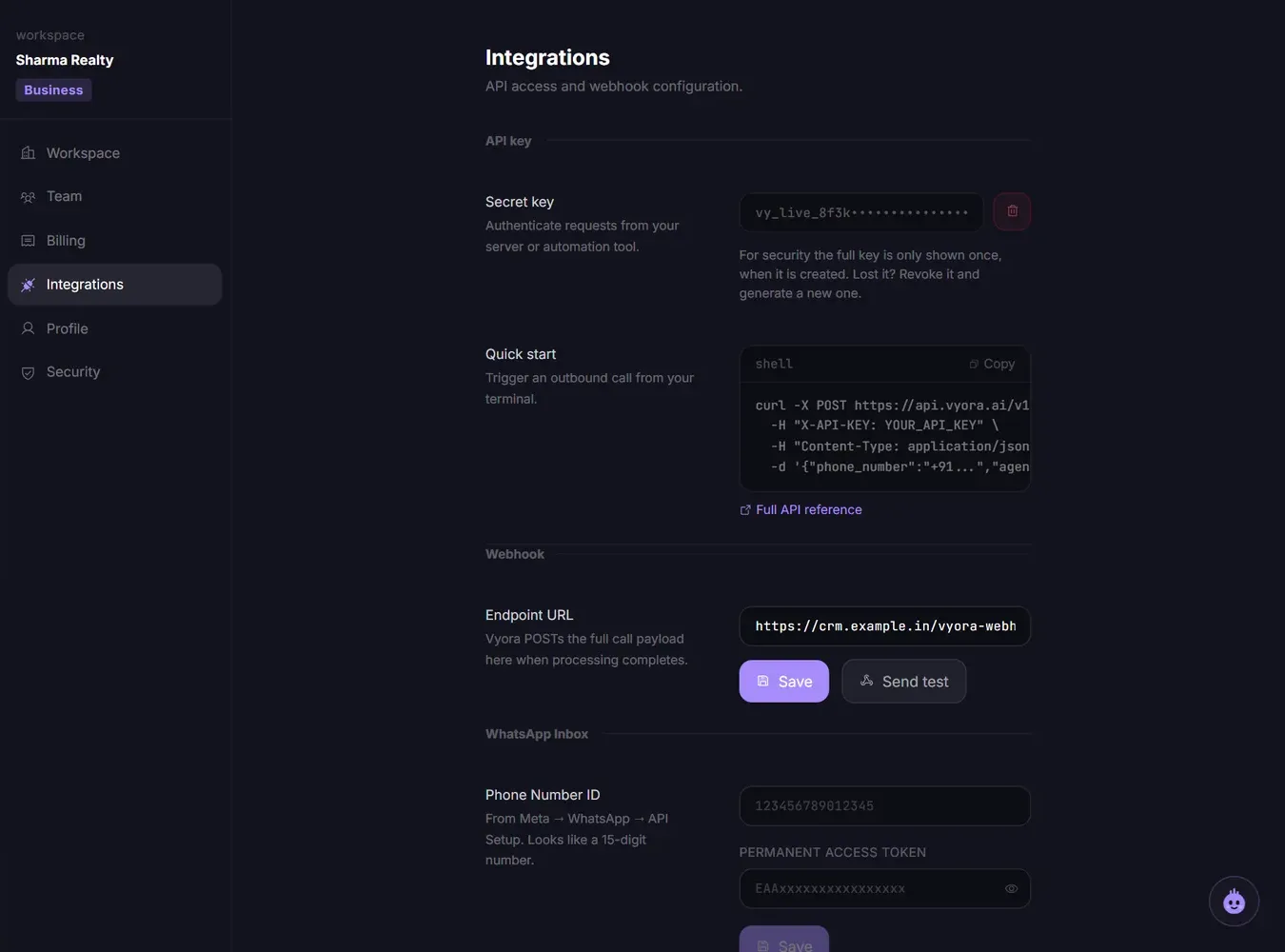The image size is (1285, 952).
Task: Focus the webhook Endpoint URL field
Action: point(884,626)
